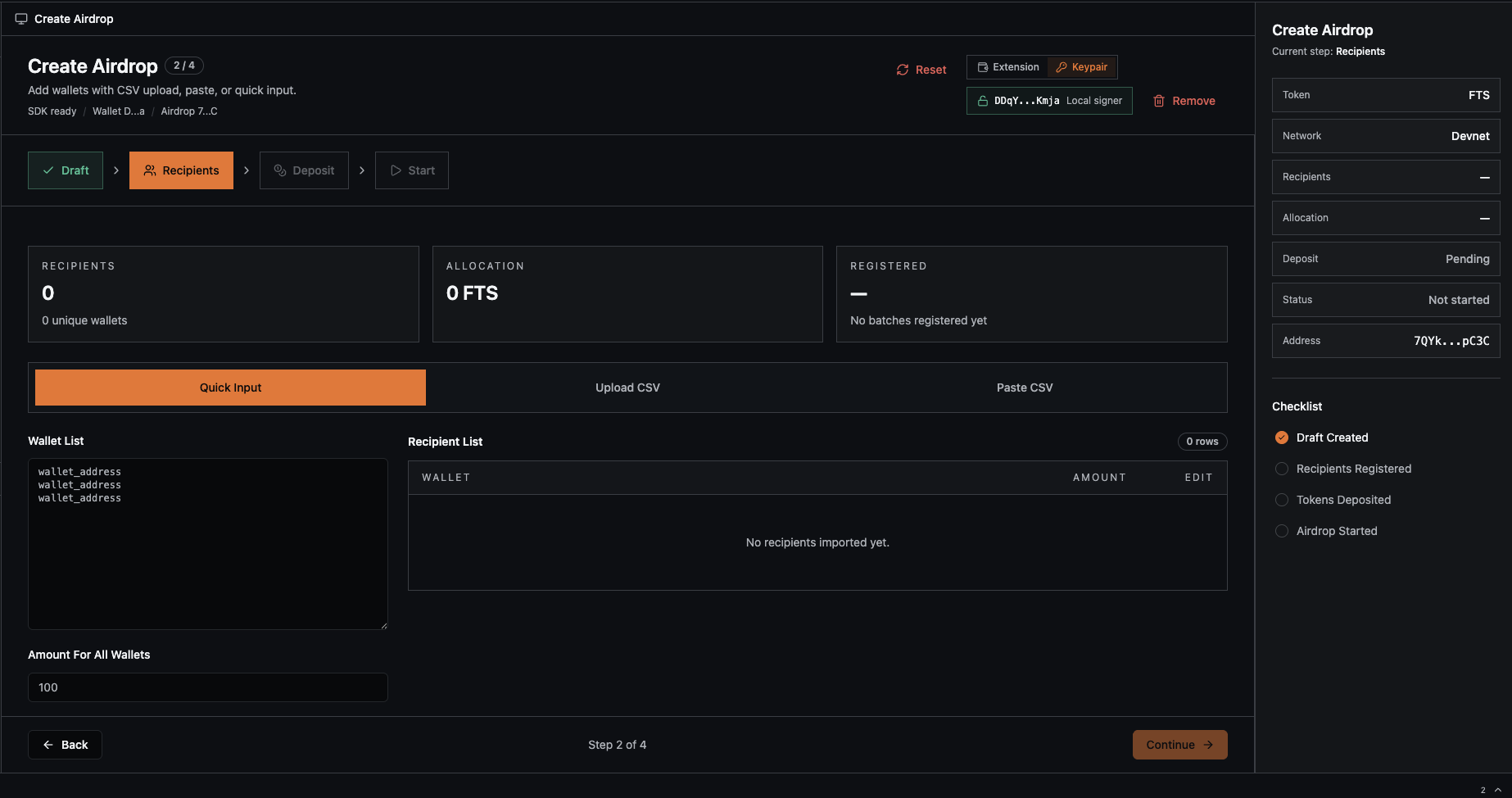This screenshot has width=1512, height=798.
Task: Switch to the Upload CSV tab
Action: coord(627,388)
